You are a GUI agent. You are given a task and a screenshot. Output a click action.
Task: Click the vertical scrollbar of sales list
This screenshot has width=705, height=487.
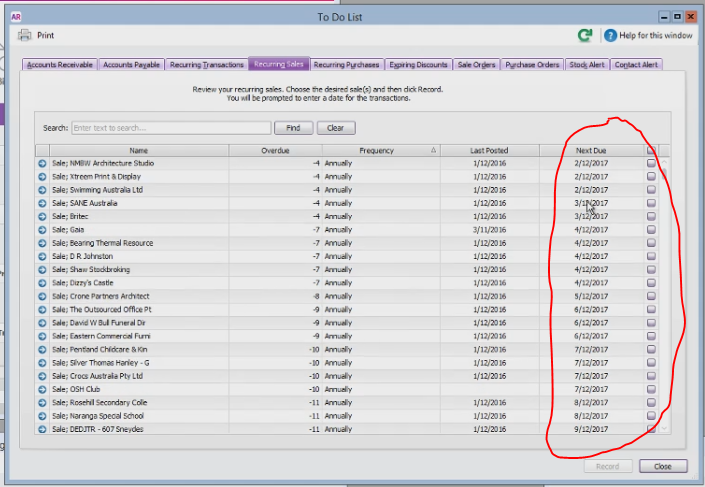664,295
